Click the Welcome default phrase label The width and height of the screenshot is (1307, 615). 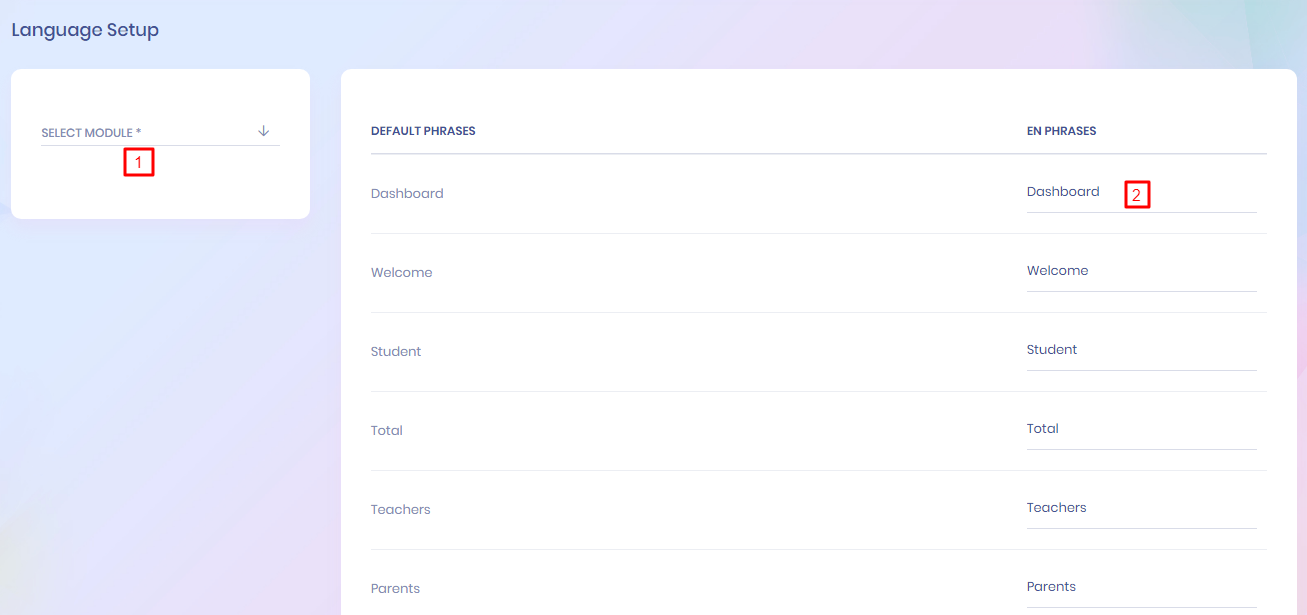(401, 273)
